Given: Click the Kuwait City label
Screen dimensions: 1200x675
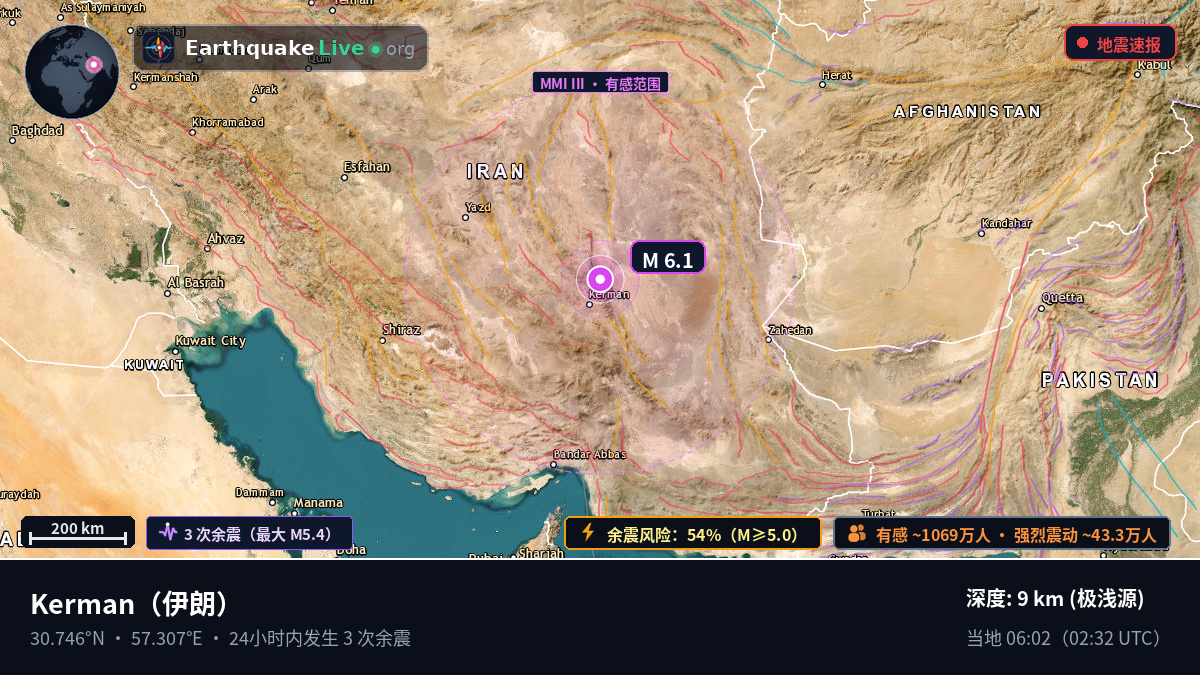Looking at the screenshot, I should click(x=211, y=341).
